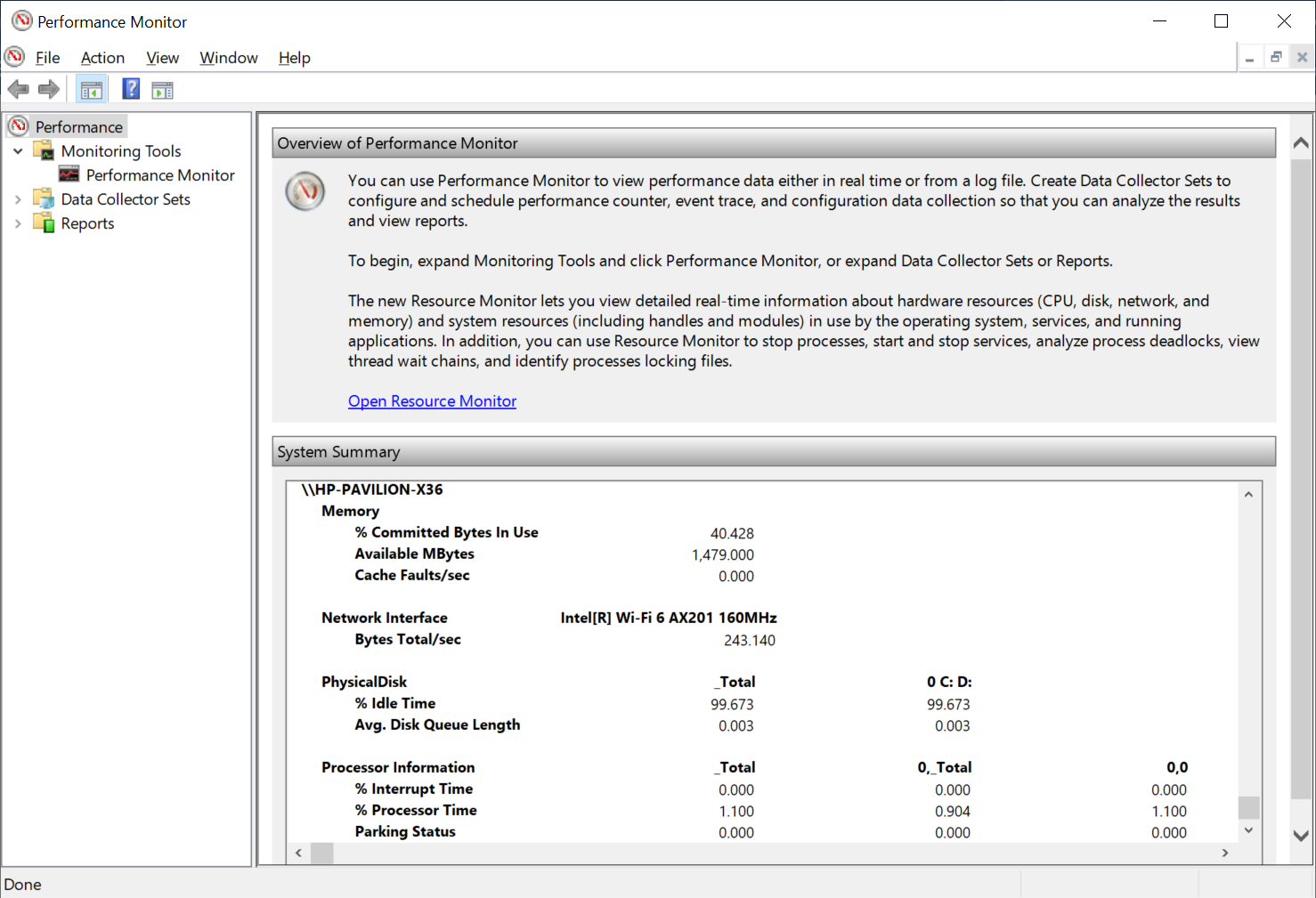
Task: Click the Performance root node icon in the tree
Action: point(19,126)
